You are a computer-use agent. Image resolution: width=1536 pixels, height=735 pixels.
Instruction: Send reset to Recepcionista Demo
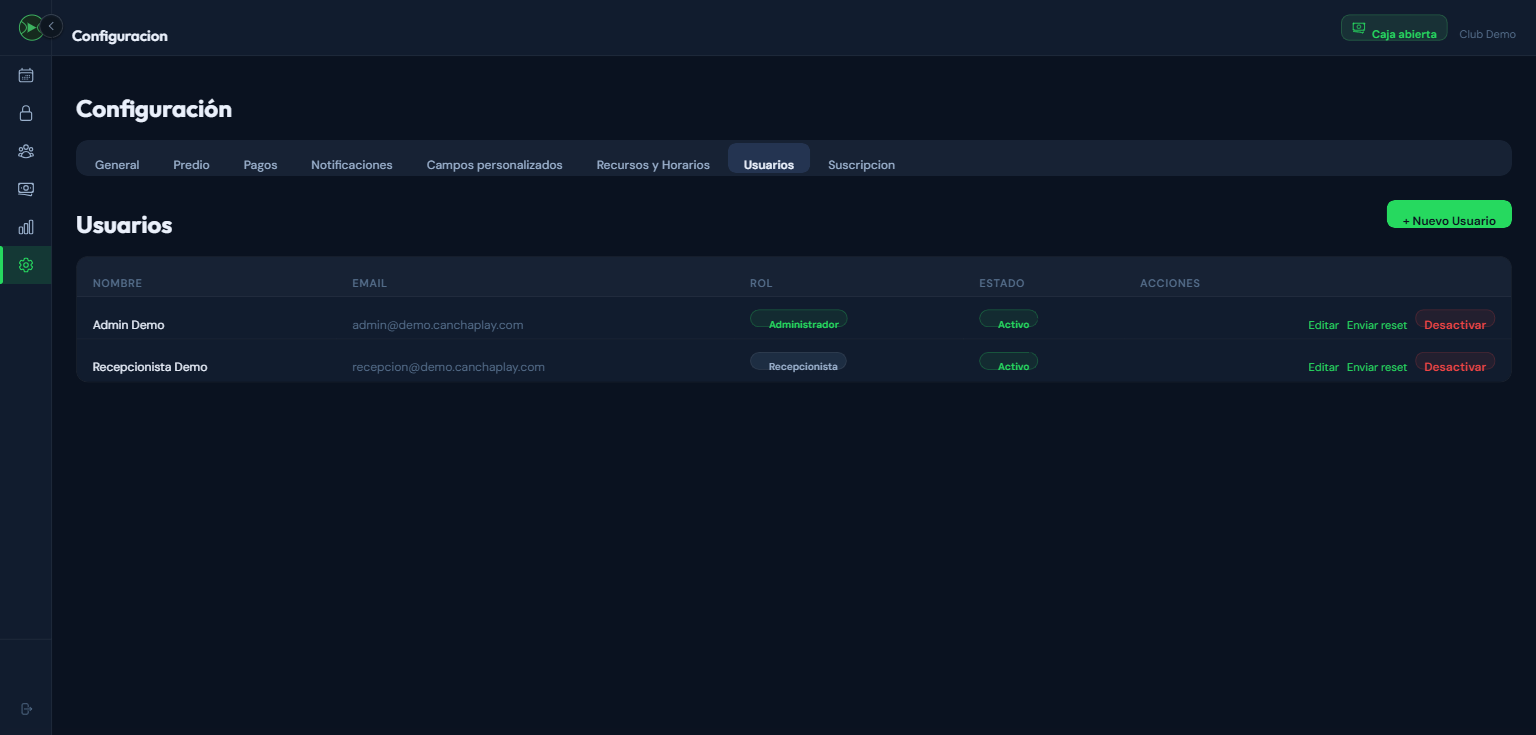(x=1377, y=367)
